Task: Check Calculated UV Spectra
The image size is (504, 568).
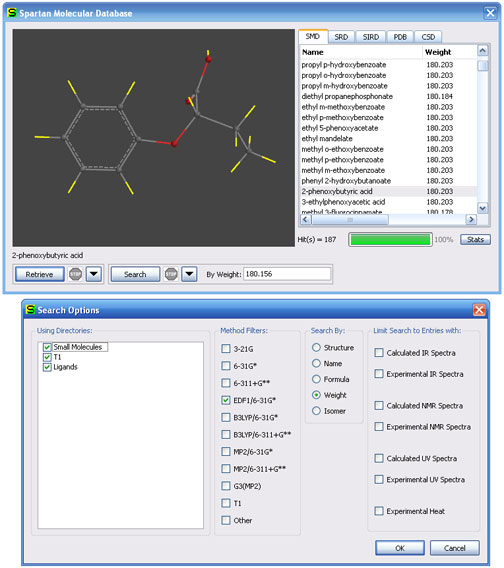Action: [x=379, y=458]
